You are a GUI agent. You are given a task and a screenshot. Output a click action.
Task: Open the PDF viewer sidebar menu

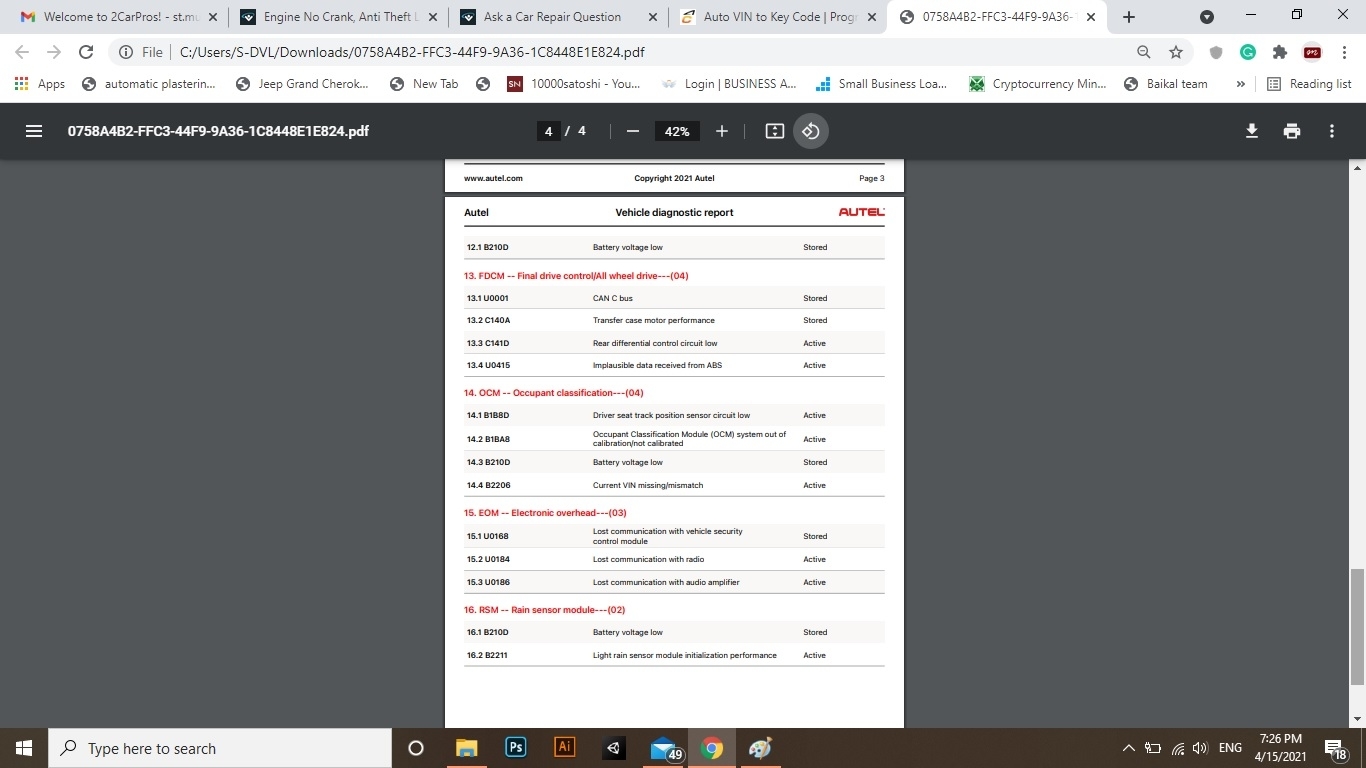(x=34, y=131)
